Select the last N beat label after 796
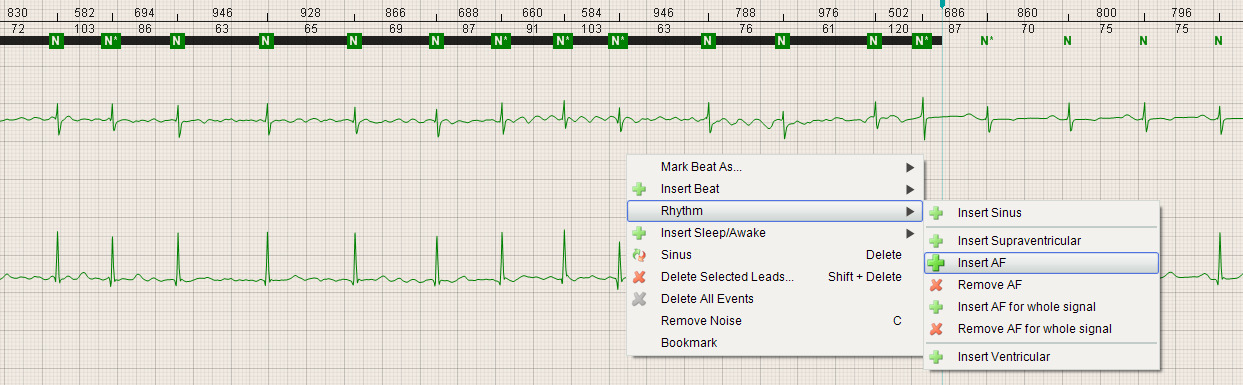The image size is (1243, 385). (1218, 41)
